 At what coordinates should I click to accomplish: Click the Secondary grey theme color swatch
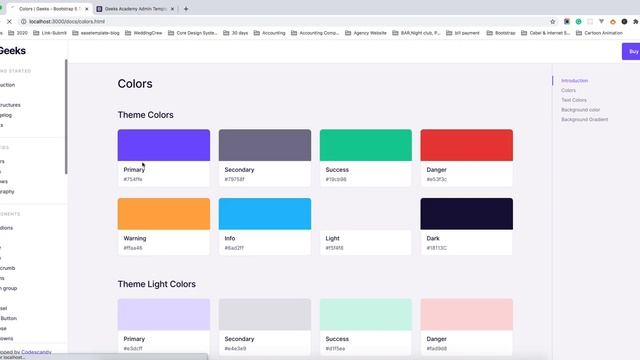(264, 145)
